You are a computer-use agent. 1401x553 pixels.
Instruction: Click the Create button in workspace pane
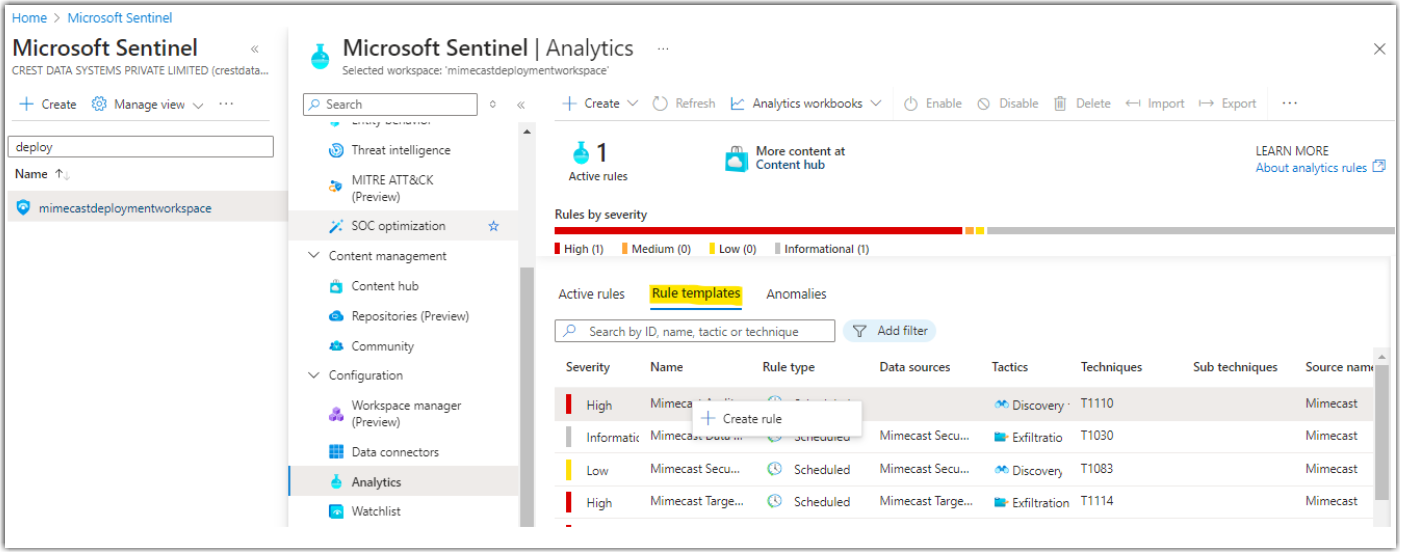pyautogui.click(x=48, y=104)
